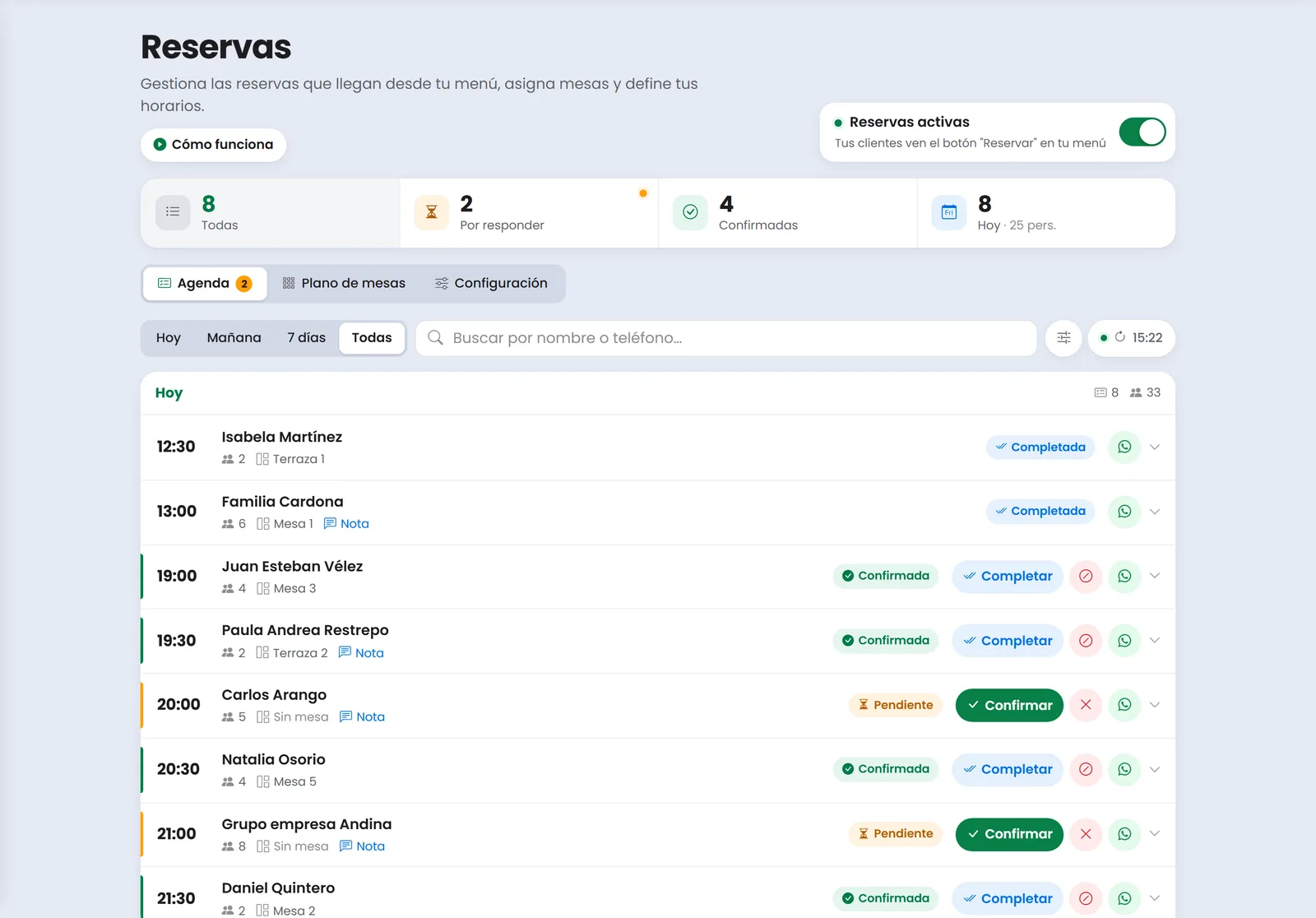View Nota for Carlos Arango
The width and height of the screenshot is (1316, 918).
click(x=362, y=717)
